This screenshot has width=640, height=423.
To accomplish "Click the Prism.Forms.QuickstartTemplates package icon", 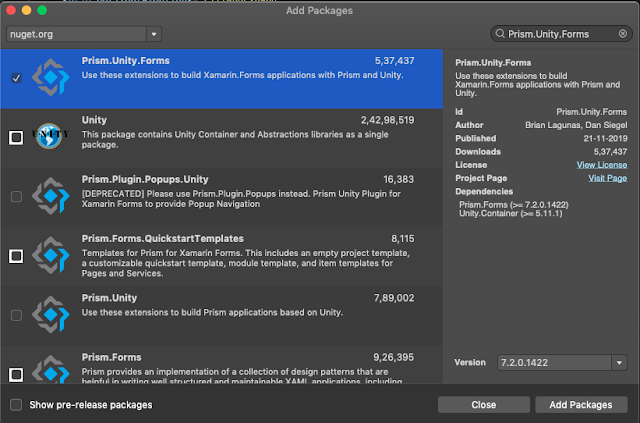I will coord(51,255).
